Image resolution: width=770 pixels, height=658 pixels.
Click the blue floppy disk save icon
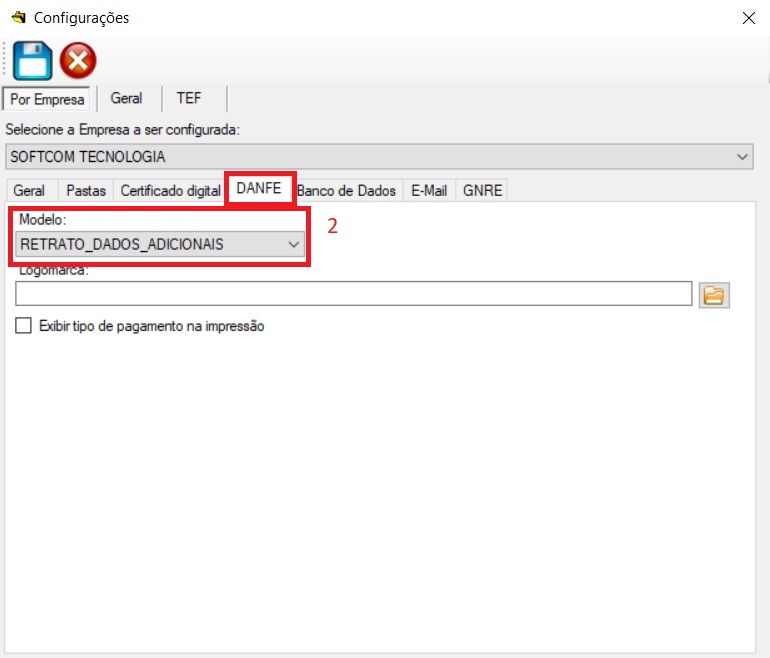pyautogui.click(x=32, y=61)
